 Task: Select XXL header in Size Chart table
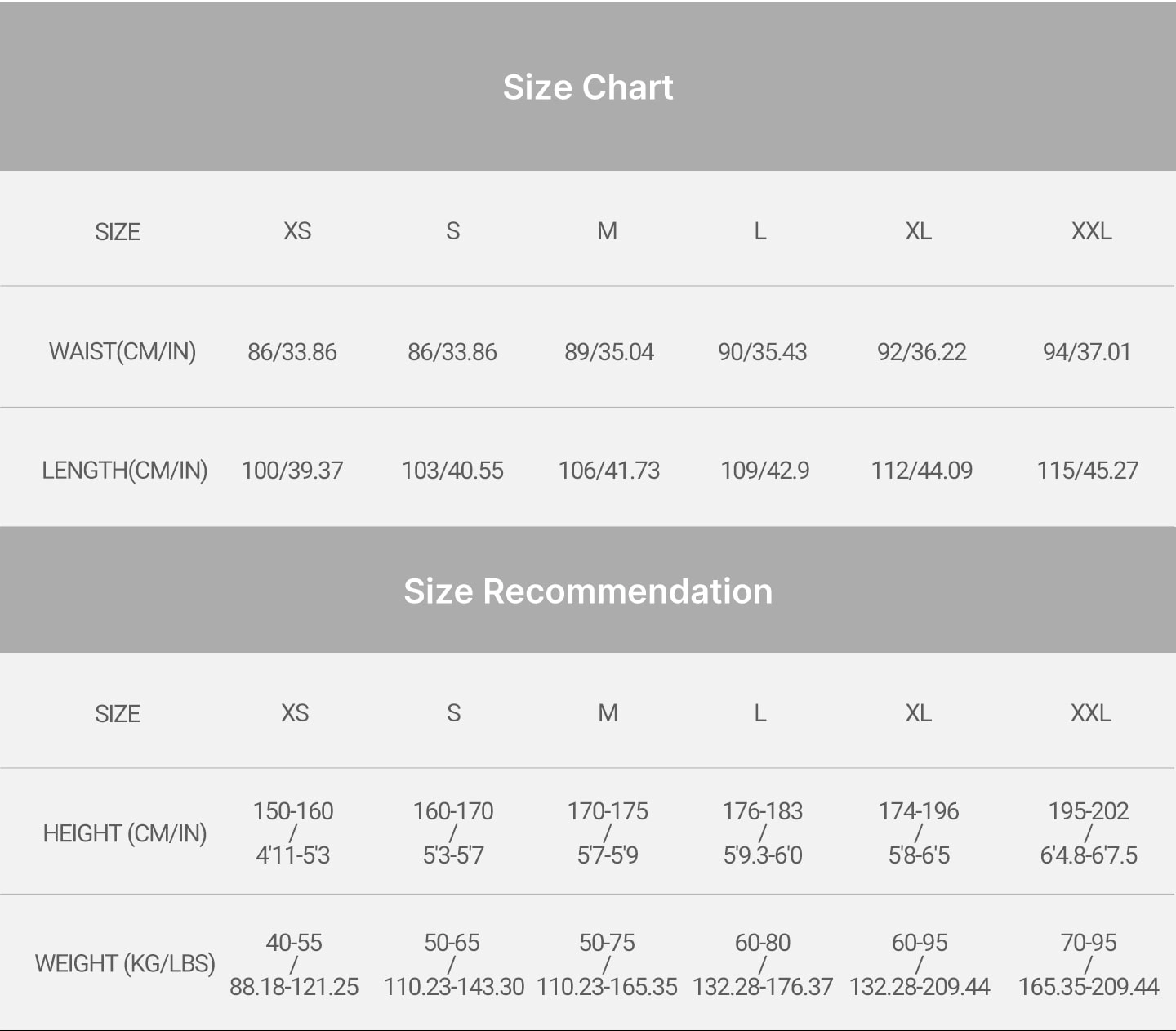pyautogui.click(x=1091, y=231)
